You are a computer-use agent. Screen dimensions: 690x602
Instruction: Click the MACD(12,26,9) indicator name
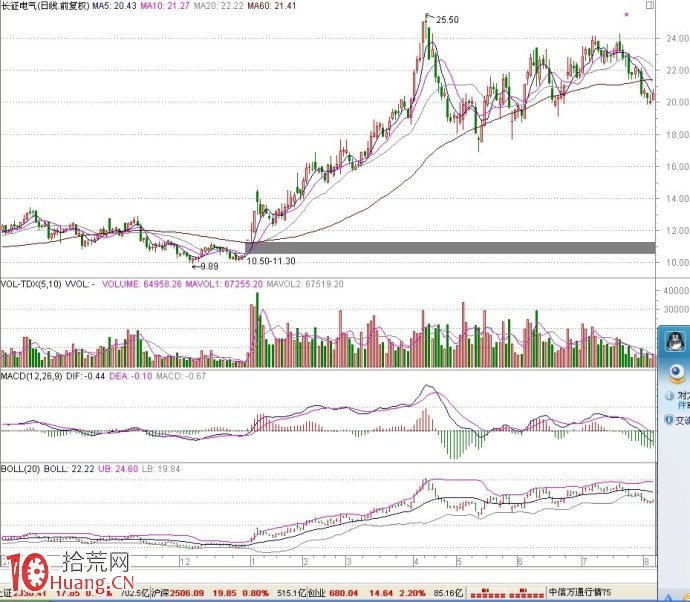pyautogui.click(x=32, y=376)
